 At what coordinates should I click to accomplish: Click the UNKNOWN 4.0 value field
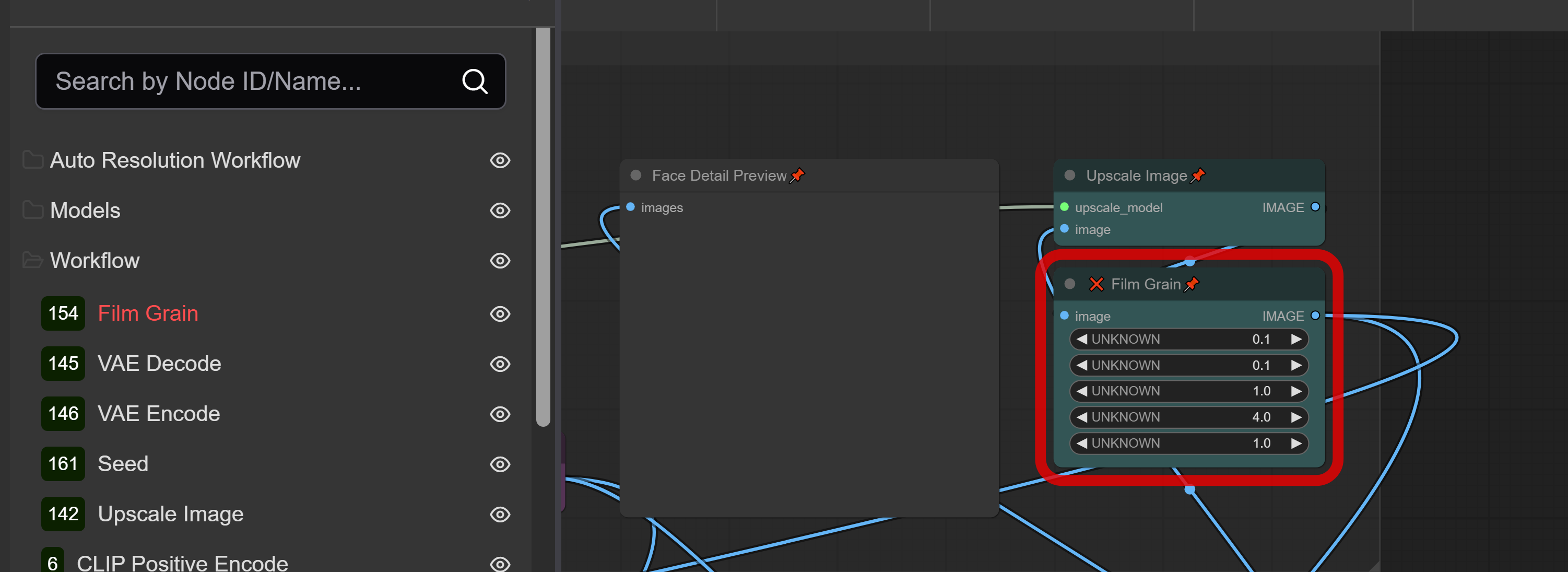click(x=1189, y=417)
